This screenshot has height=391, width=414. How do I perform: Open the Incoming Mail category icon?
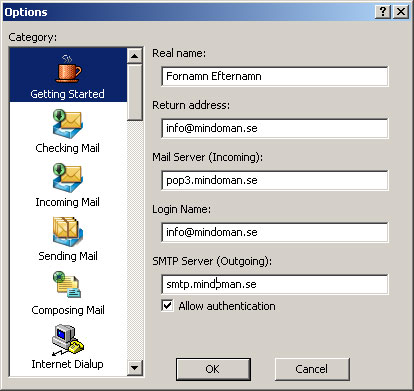pyautogui.click(x=67, y=178)
